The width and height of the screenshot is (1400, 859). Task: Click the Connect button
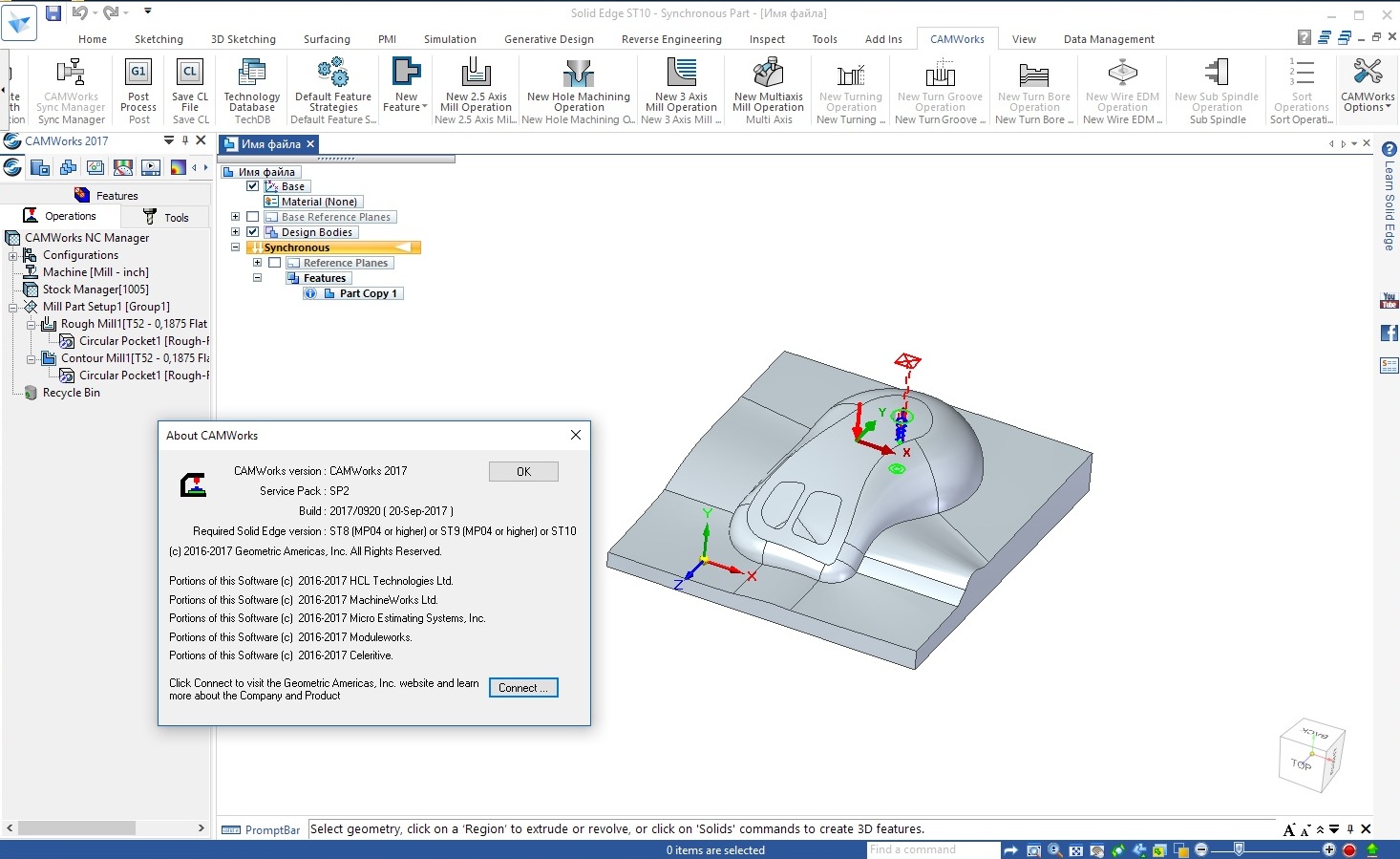(523, 688)
